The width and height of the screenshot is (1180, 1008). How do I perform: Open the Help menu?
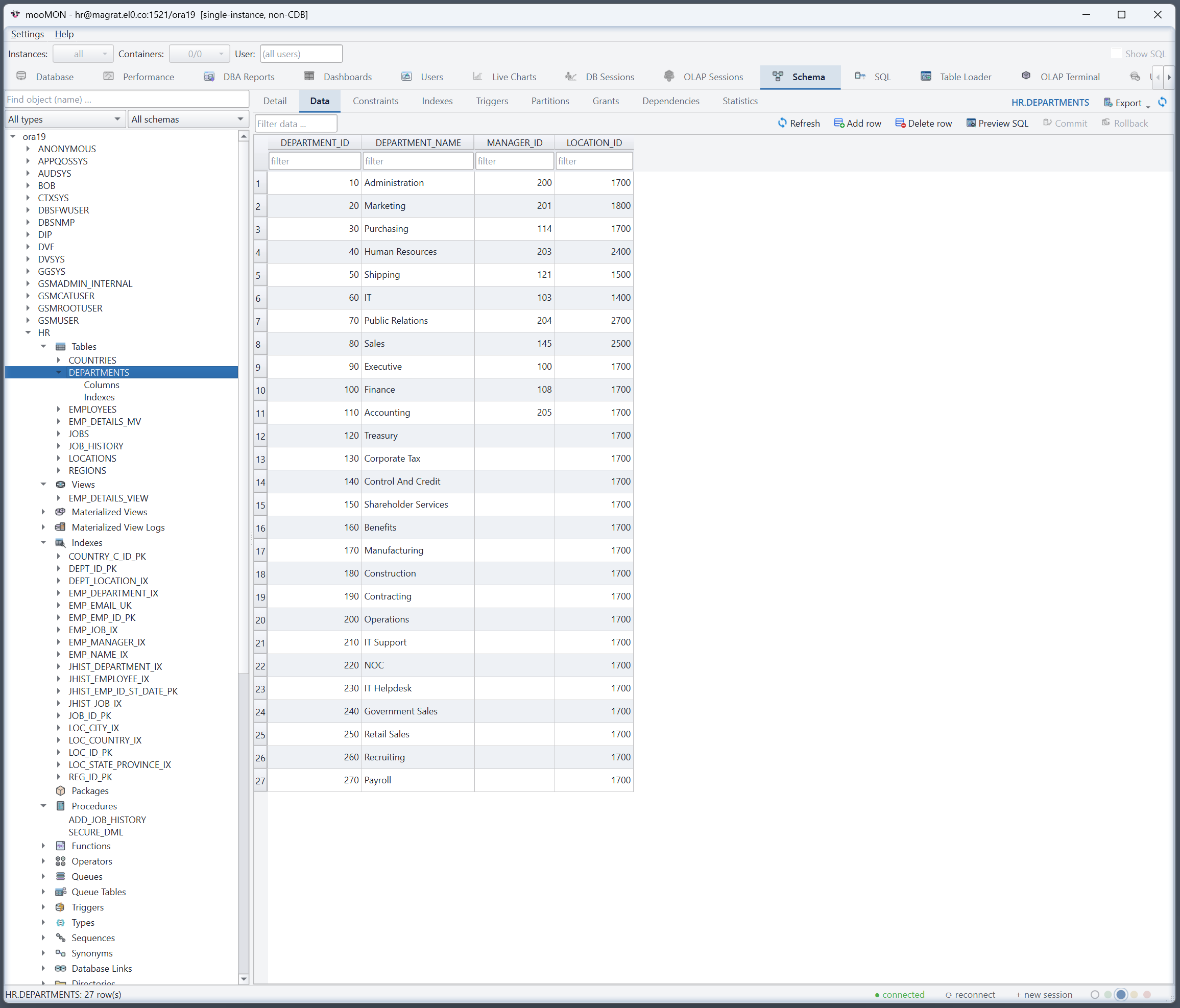click(x=64, y=34)
